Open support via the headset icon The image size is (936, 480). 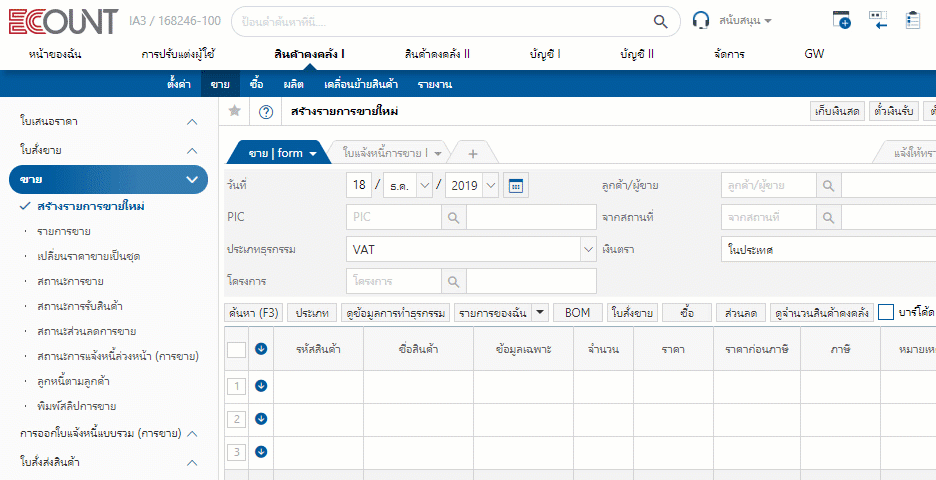(x=701, y=20)
